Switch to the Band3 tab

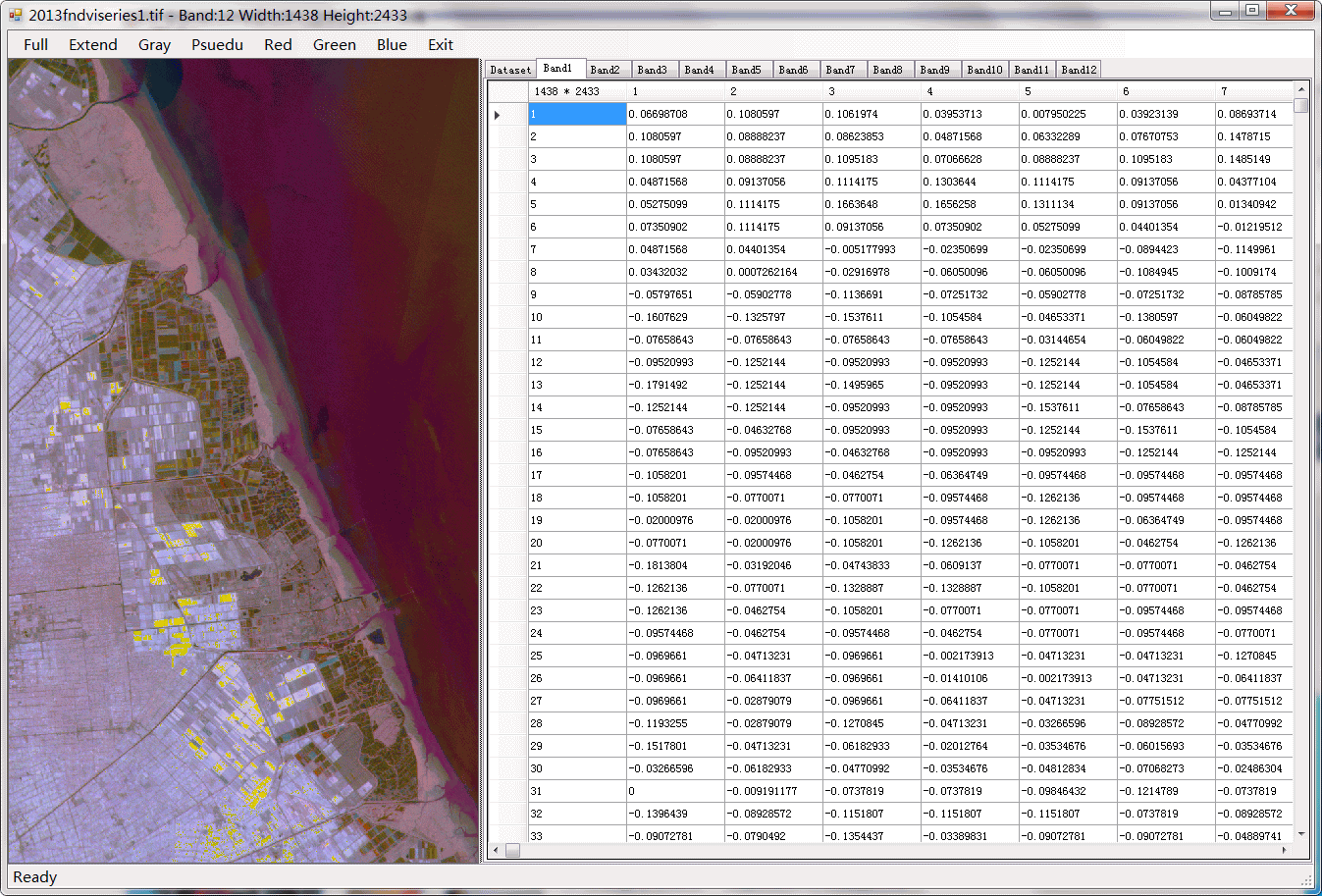[x=653, y=70]
